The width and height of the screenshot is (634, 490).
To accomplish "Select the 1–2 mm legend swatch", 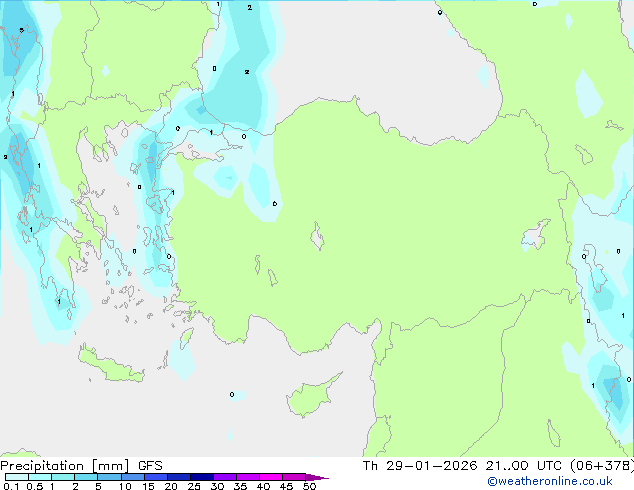I will coord(63,477).
